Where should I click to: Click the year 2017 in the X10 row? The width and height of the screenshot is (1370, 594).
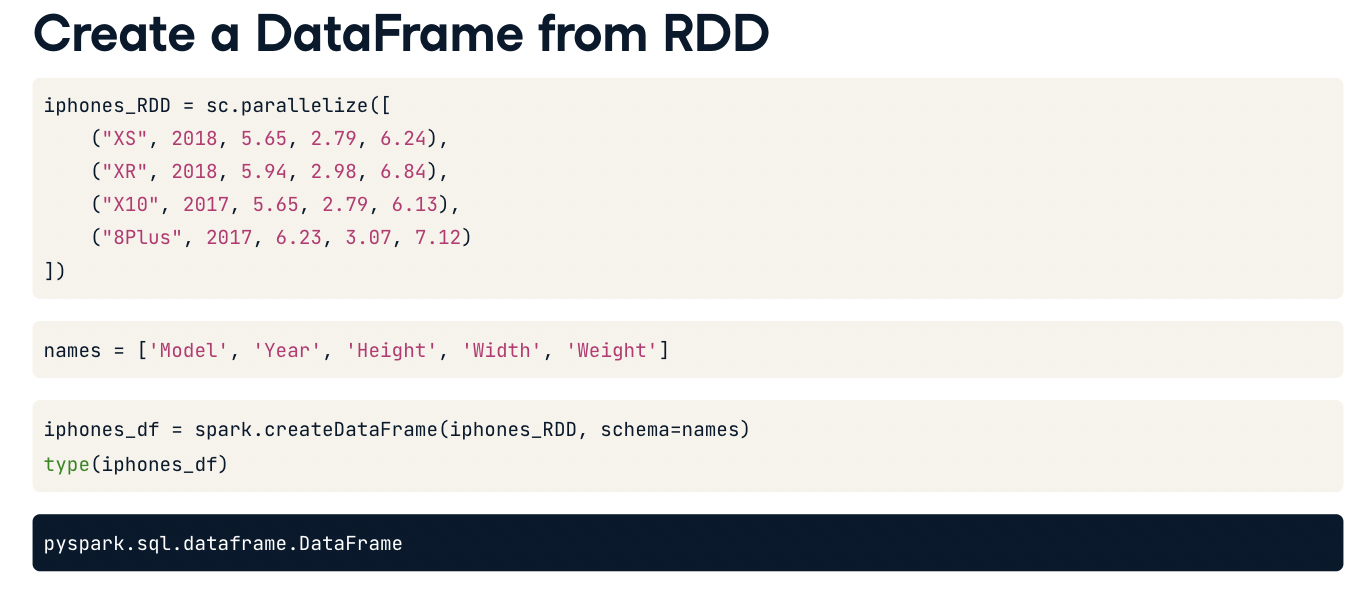[x=206, y=204]
